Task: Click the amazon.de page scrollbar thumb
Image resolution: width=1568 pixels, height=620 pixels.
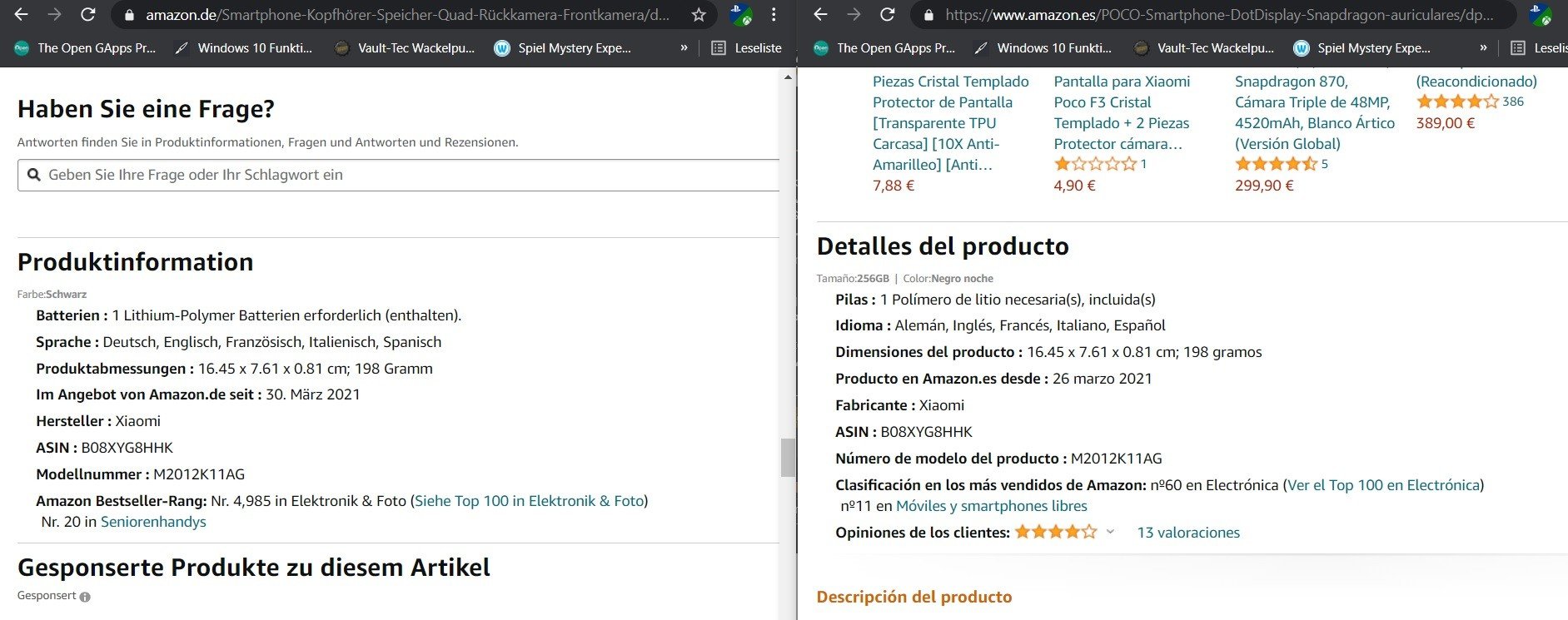Action: 788,457
